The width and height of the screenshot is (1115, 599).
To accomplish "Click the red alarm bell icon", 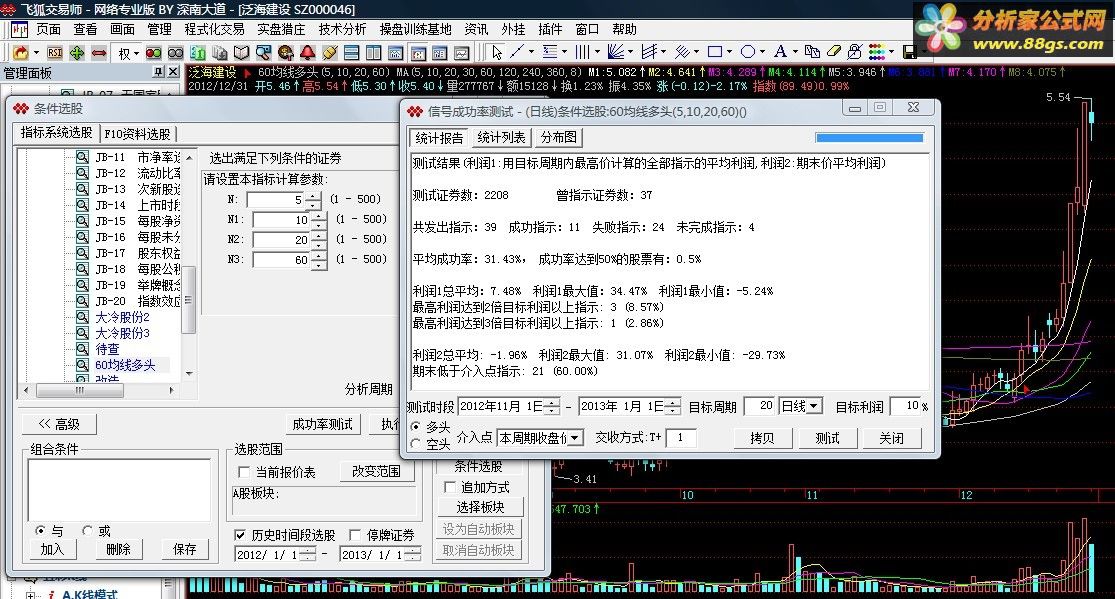I will click(x=307, y=53).
